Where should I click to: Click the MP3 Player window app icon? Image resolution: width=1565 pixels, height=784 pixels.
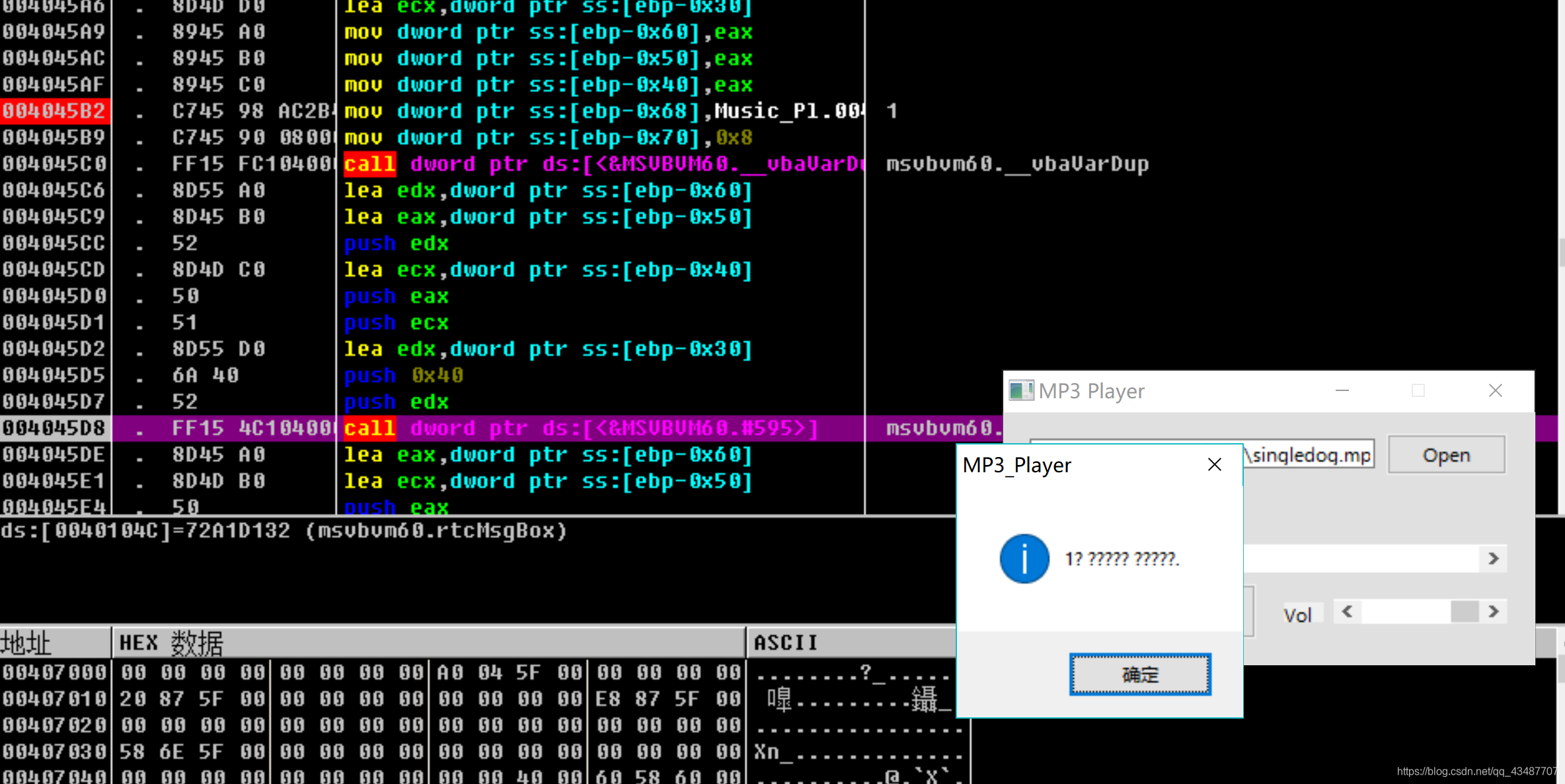click(1020, 390)
